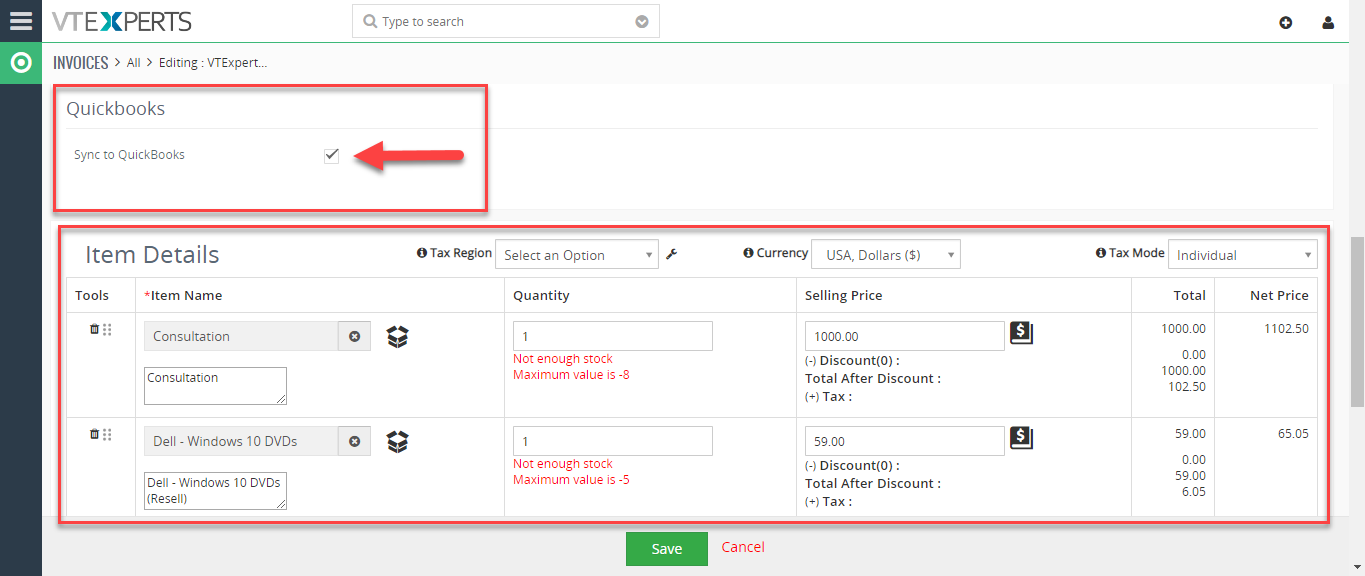The image size is (1365, 576).
Task: Click the Consultation selling price field
Action: click(905, 336)
